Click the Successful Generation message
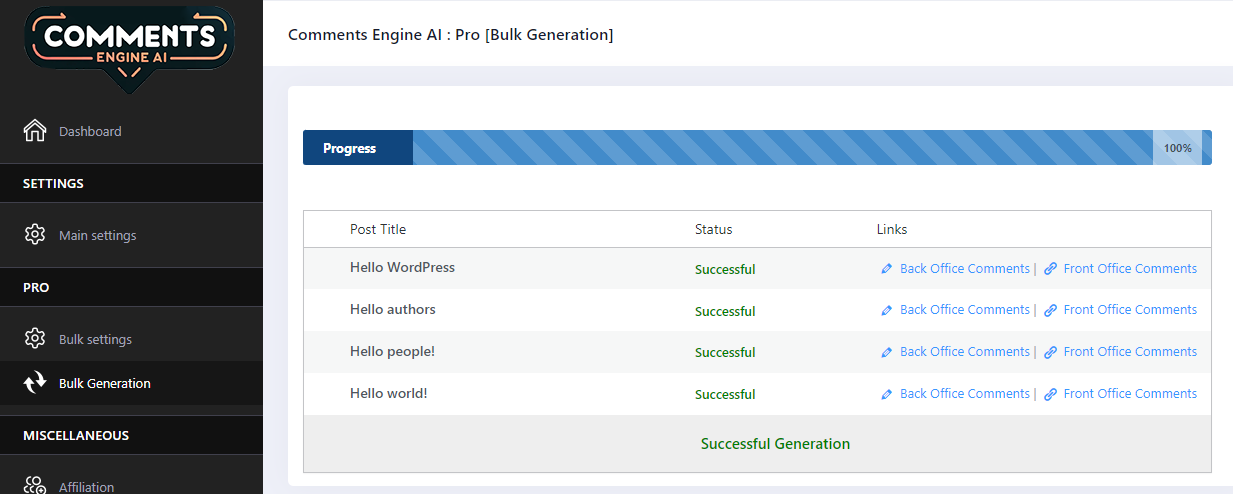Screen dimensions: 1233x494 click(x=775, y=443)
